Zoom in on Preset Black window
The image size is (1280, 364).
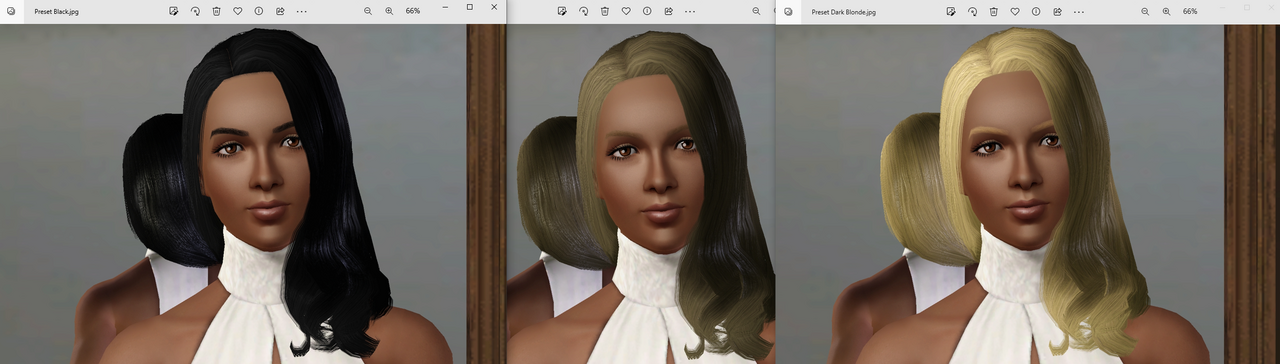(x=389, y=11)
